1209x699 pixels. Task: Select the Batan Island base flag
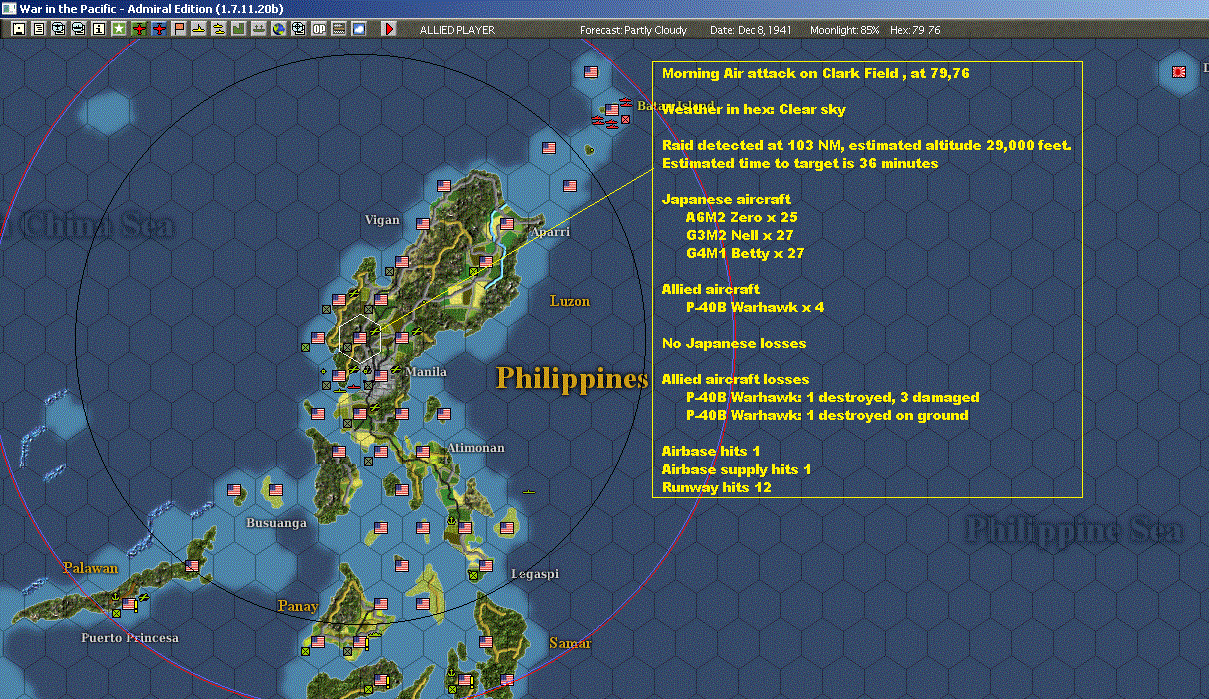click(x=611, y=110)
